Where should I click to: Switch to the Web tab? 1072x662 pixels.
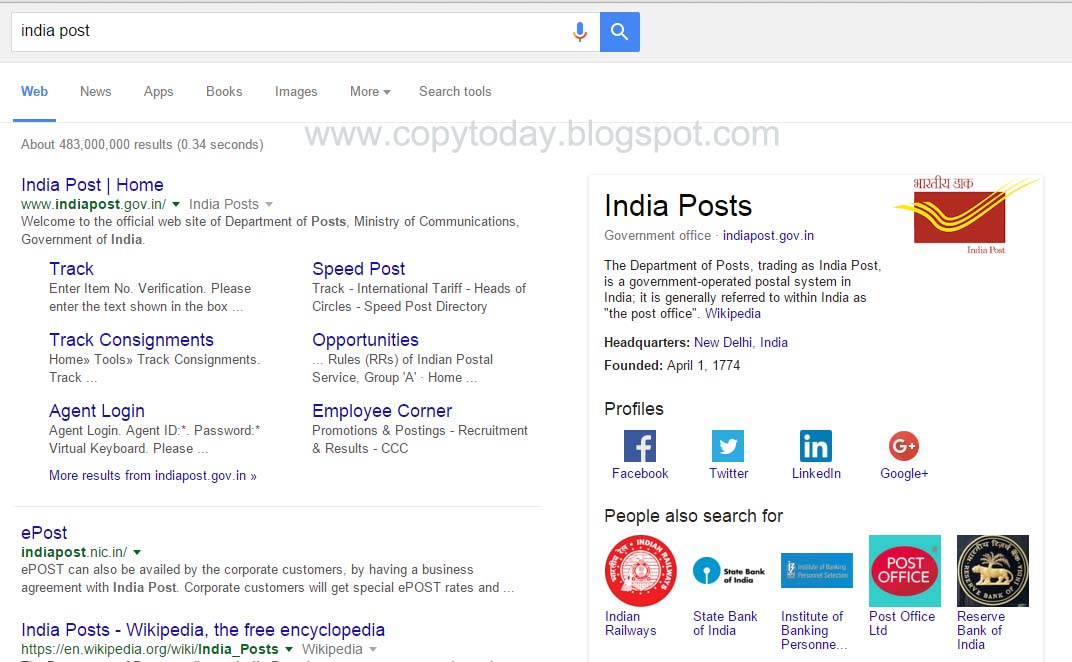[34, 92]
